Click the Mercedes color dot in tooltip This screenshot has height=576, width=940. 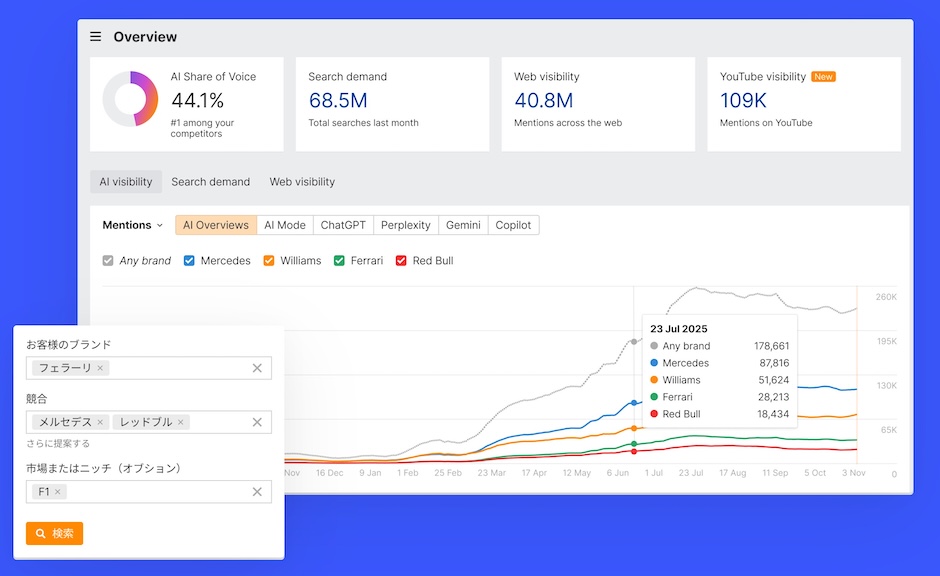(654, 363)
